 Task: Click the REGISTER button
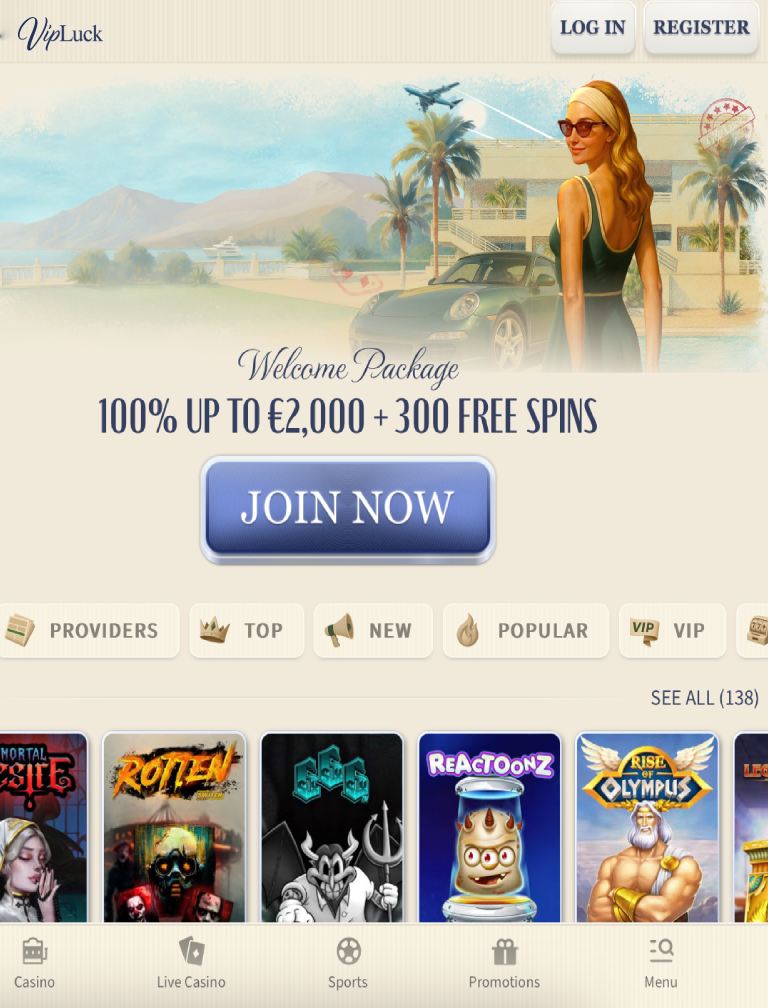(x=701, y=27)
